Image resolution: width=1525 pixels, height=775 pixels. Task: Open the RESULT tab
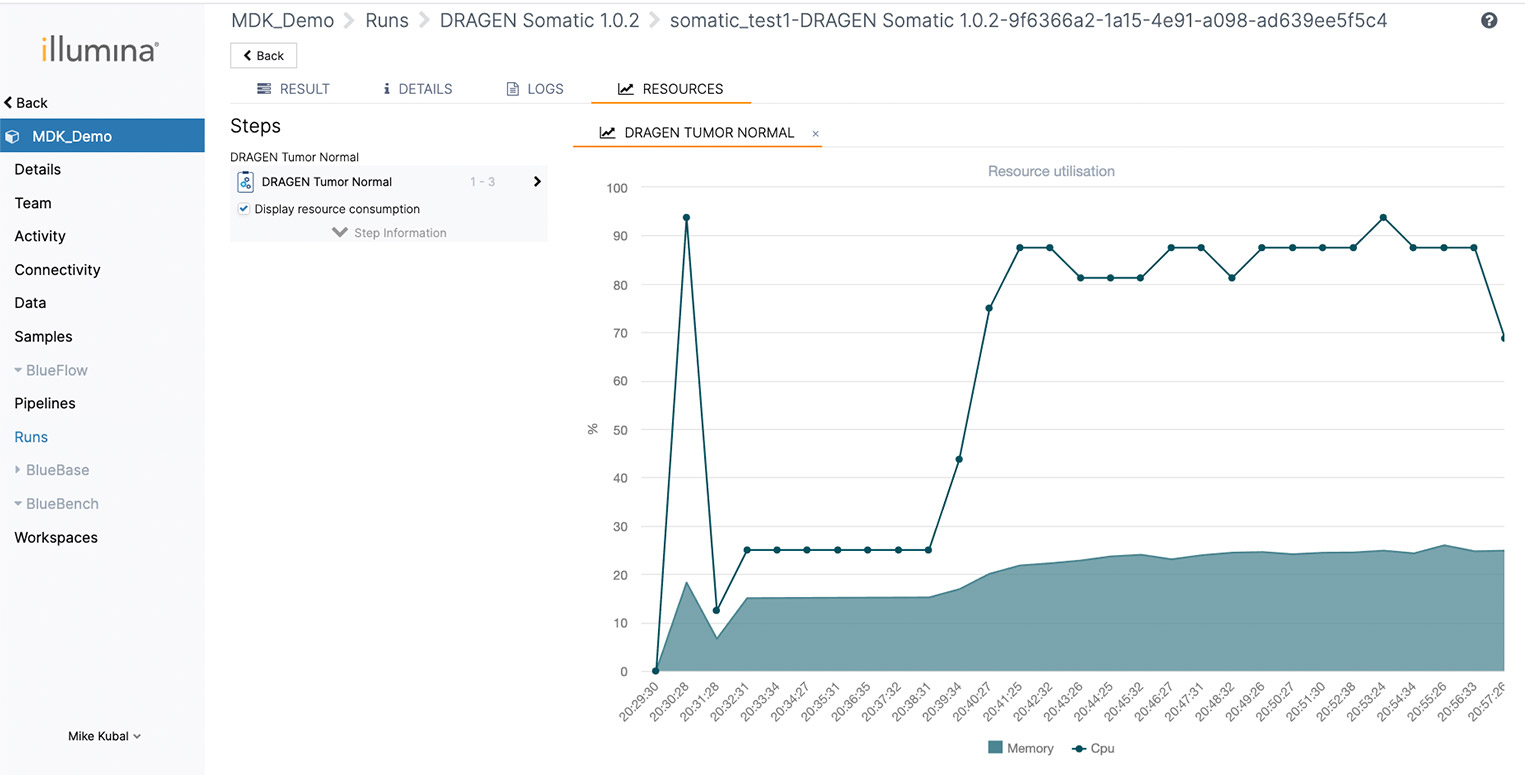[x=293, y=89]
